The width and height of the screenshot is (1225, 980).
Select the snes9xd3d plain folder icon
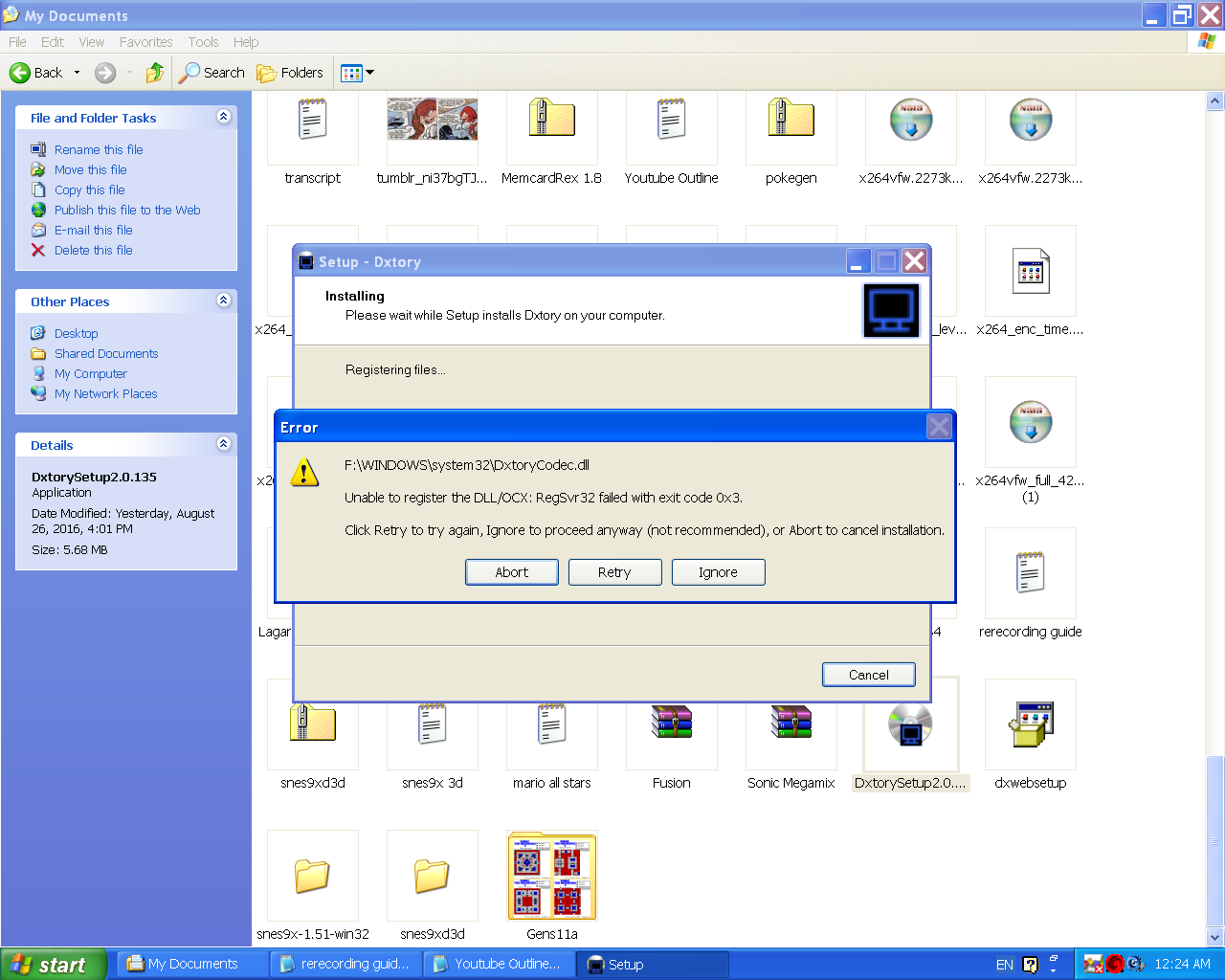[433, 876]
